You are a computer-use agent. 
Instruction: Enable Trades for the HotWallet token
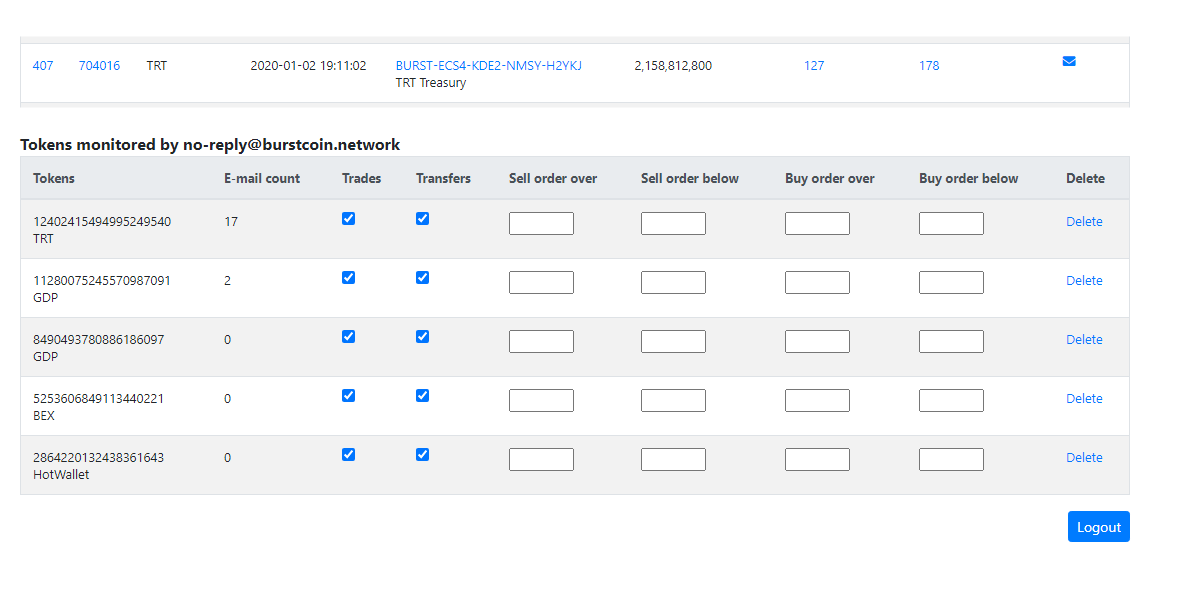pos(348,454)
